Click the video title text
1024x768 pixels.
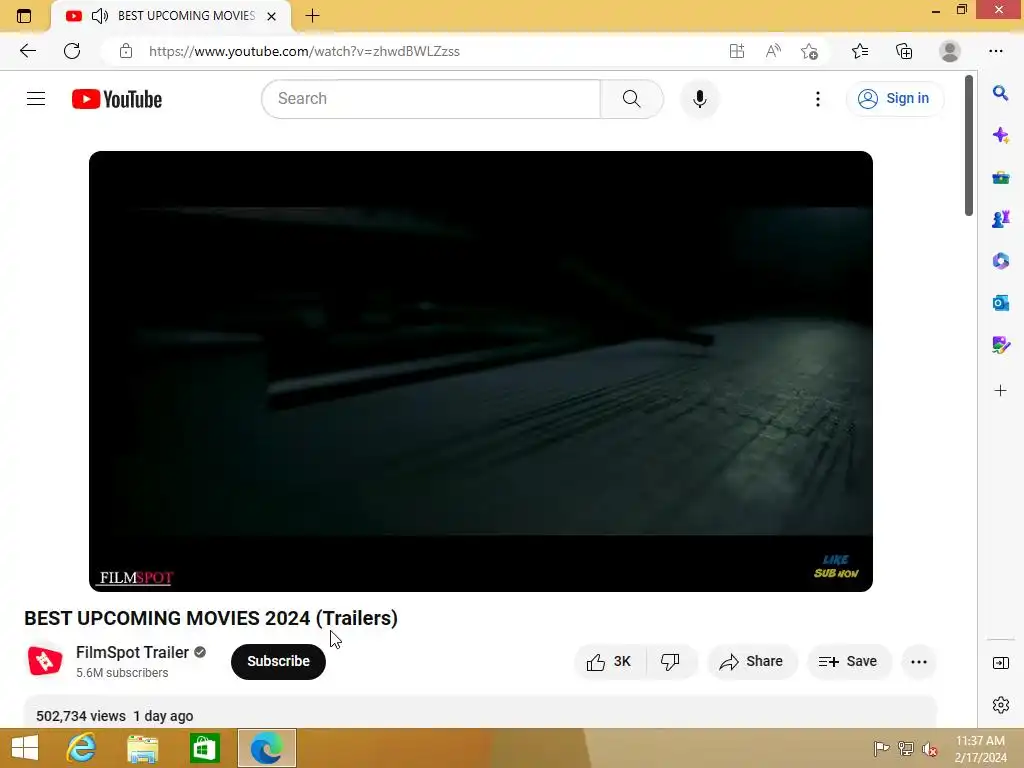(211, 618)
